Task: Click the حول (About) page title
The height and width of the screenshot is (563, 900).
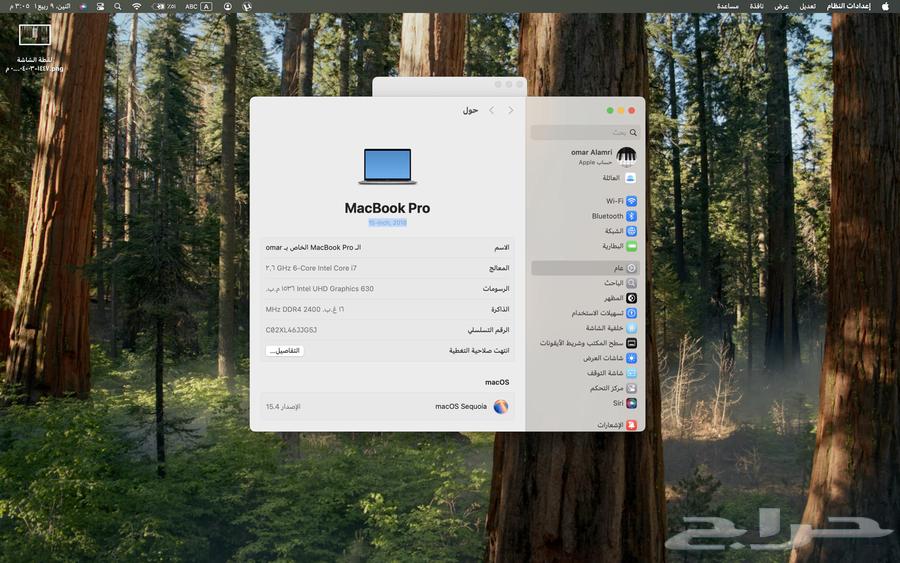Action: pyautogui.click(x=470, y=110)
